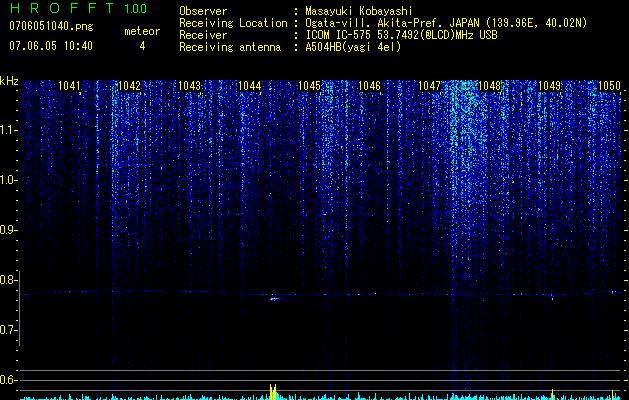Click the HROFFT 1.00 title text
Viewport: 629px width, 400px height.
79,8
